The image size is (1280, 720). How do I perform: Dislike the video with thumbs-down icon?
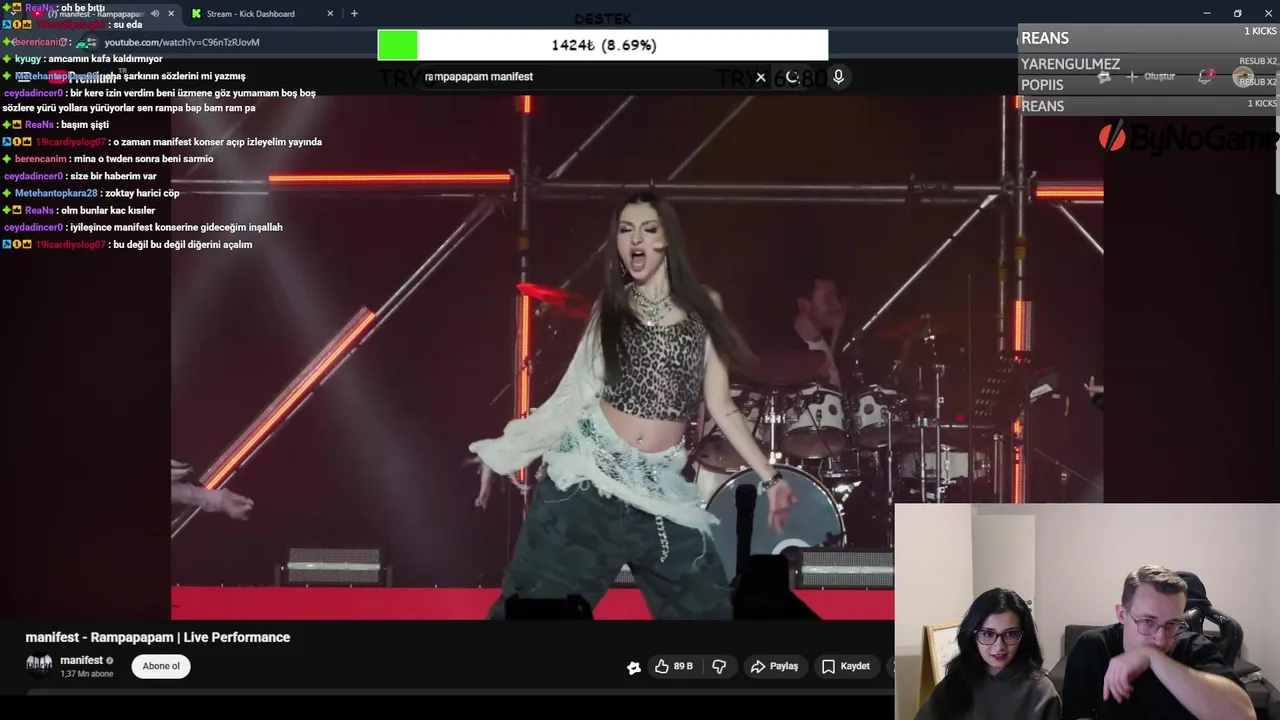tap(719, 666)
